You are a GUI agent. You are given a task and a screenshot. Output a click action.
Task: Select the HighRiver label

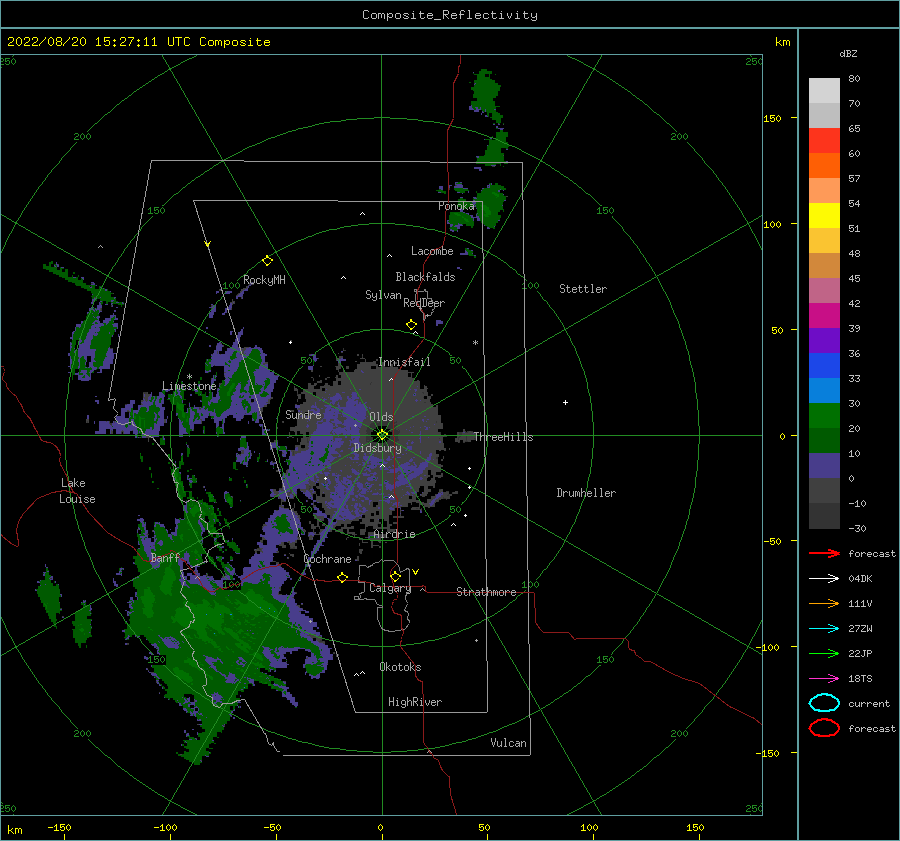(x=415, y=702)
